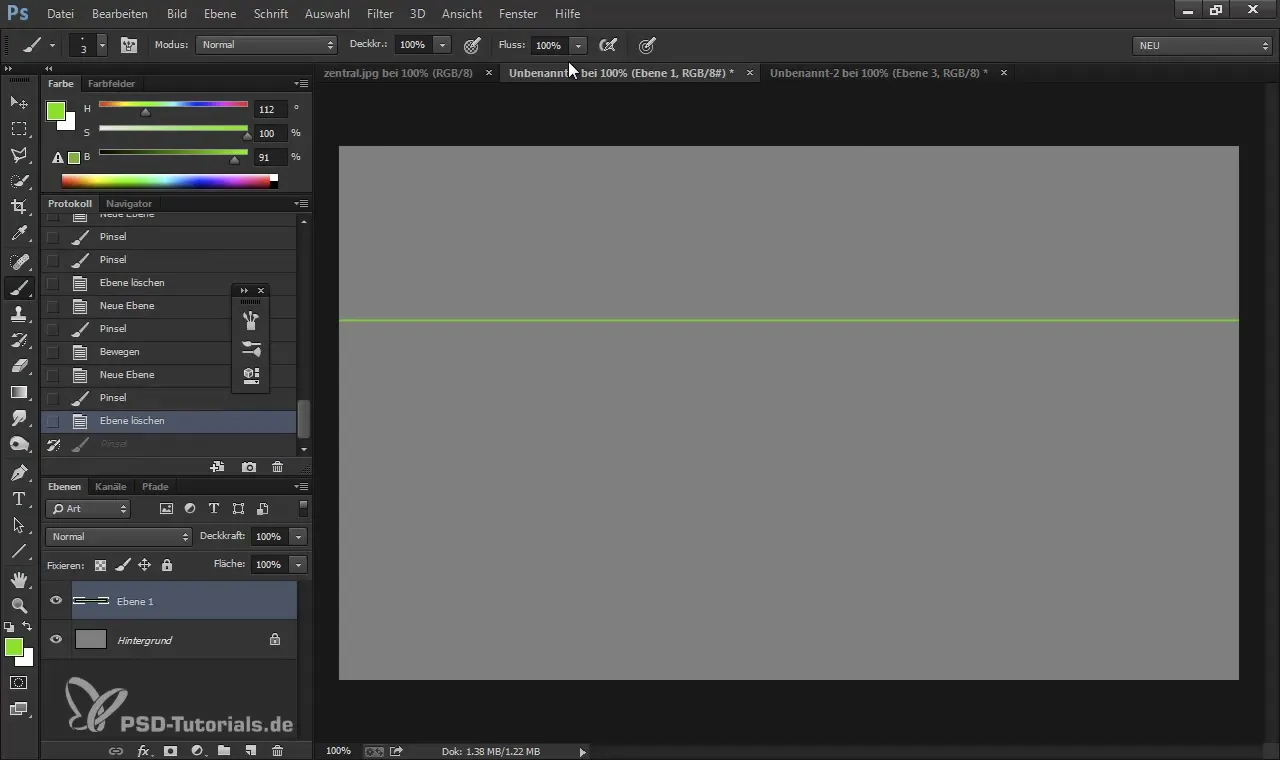
Task: Switch to the Kanäle tab
Action: [x=110, y=487]
